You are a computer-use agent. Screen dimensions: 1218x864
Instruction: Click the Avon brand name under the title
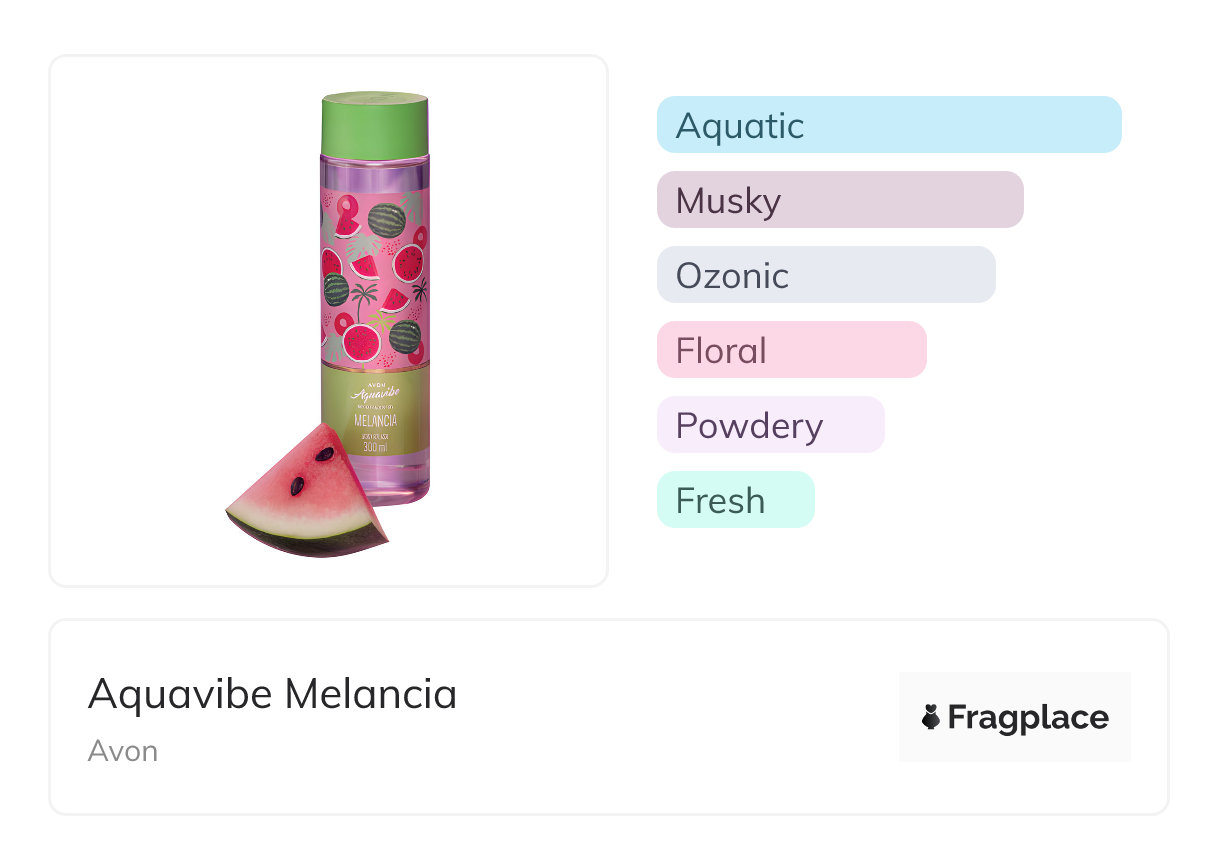tap(123, 751)
